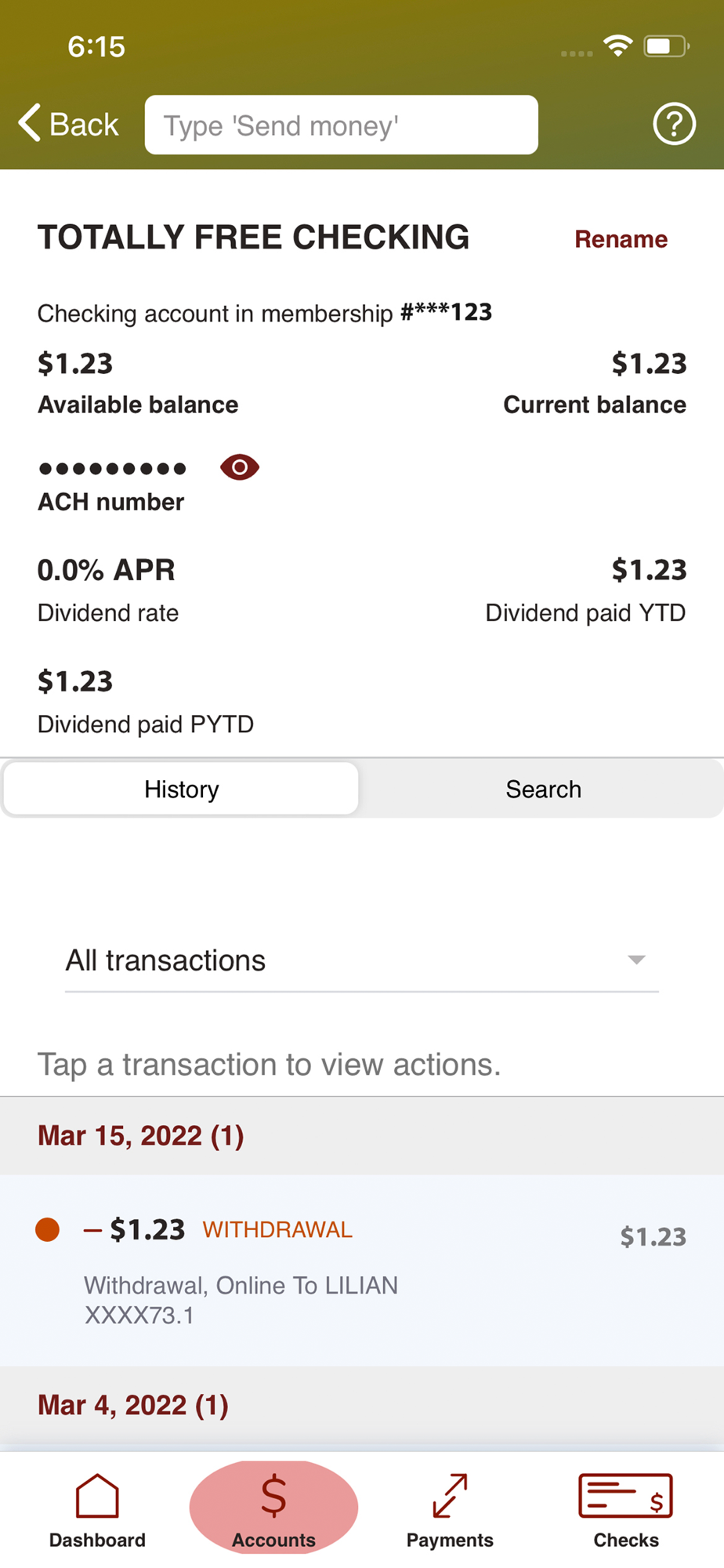Open the Checks icon
This screenshot has height=1568, width=724.
point(625,1496)
